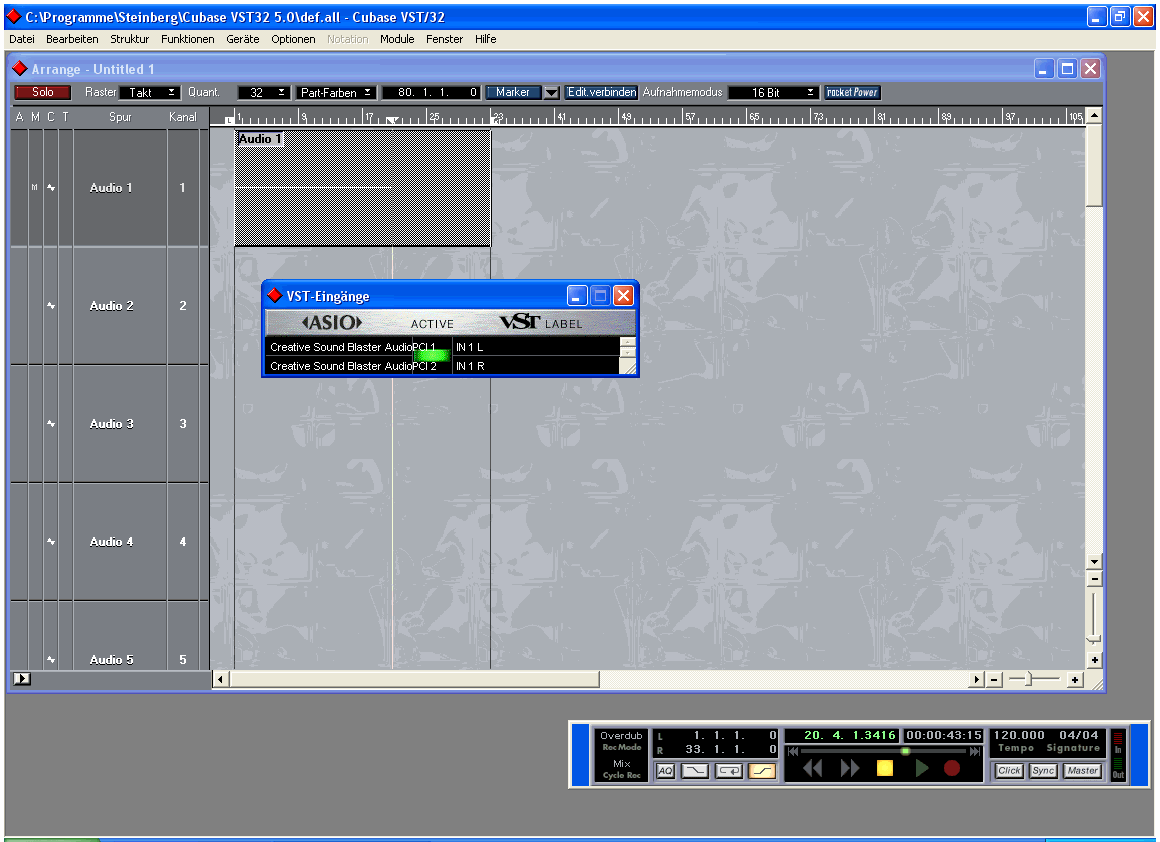Toggle the Master tempo button
The height and width of the screenshot is (842, 1160).
pyautogui.click(x=1082, y=771)
